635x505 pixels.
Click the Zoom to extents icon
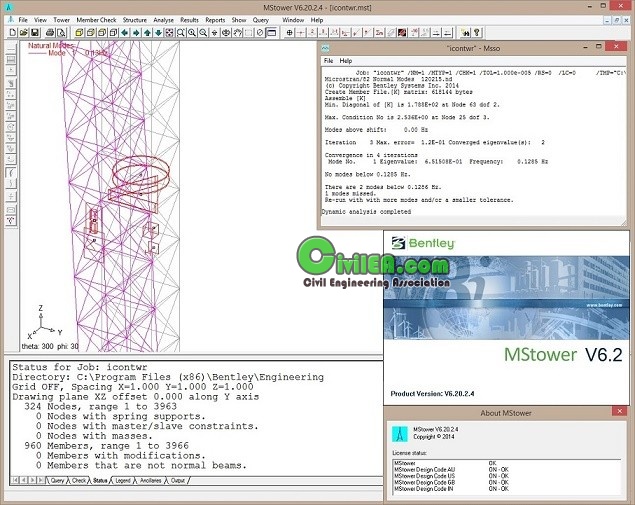point(169,33)
